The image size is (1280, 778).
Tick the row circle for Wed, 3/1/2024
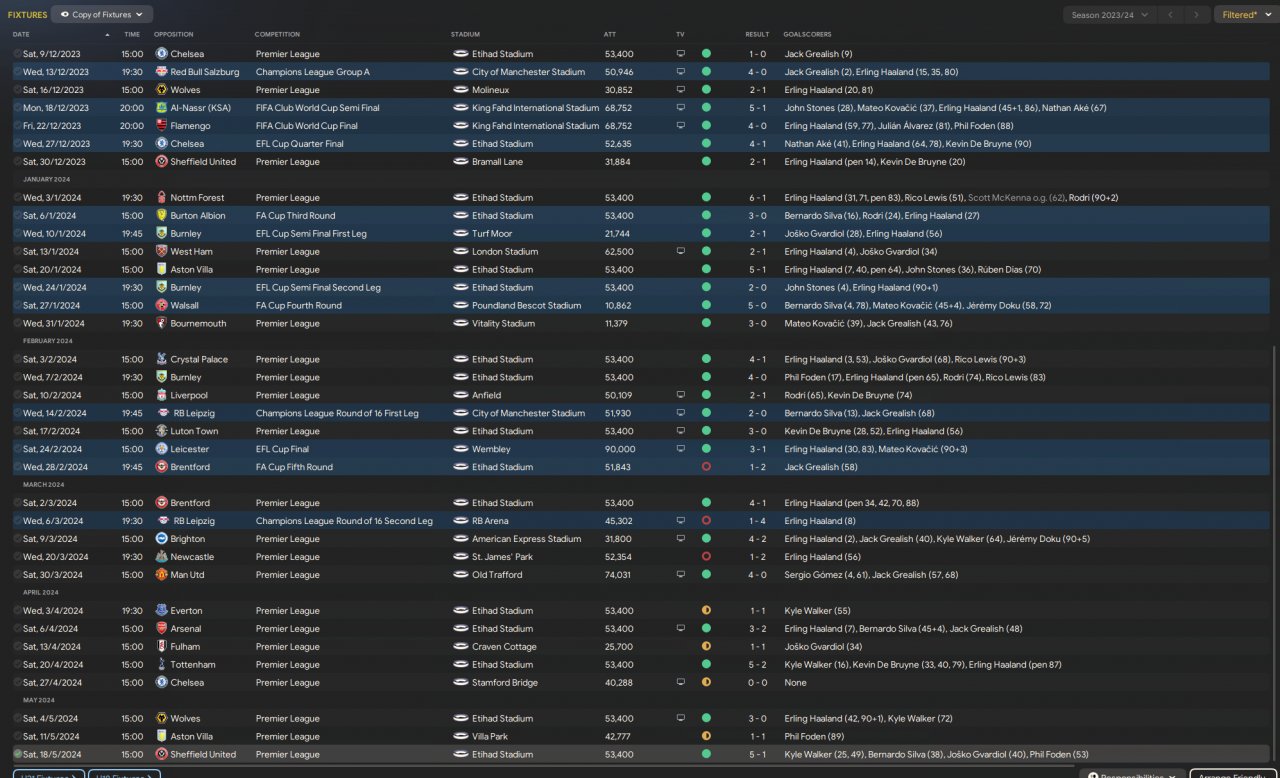tap(18, 198)
